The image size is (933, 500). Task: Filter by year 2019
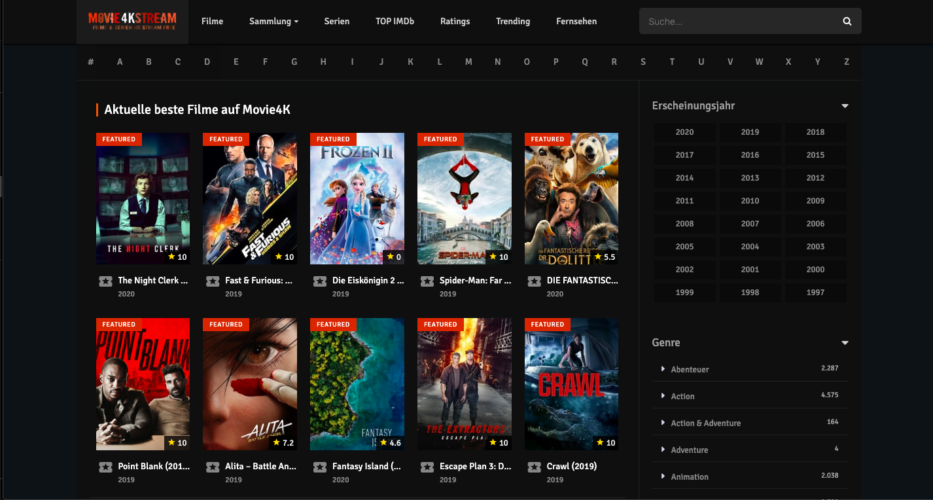750,132
